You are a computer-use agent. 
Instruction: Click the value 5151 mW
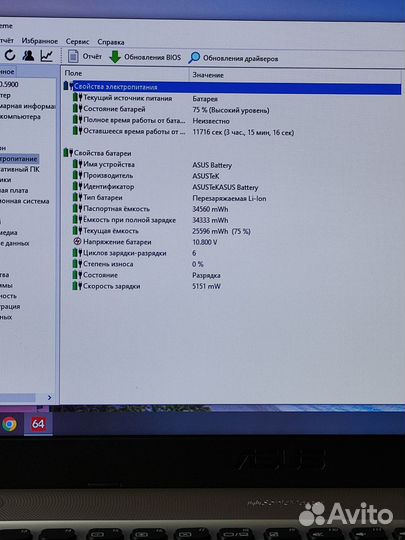[206, 286]
